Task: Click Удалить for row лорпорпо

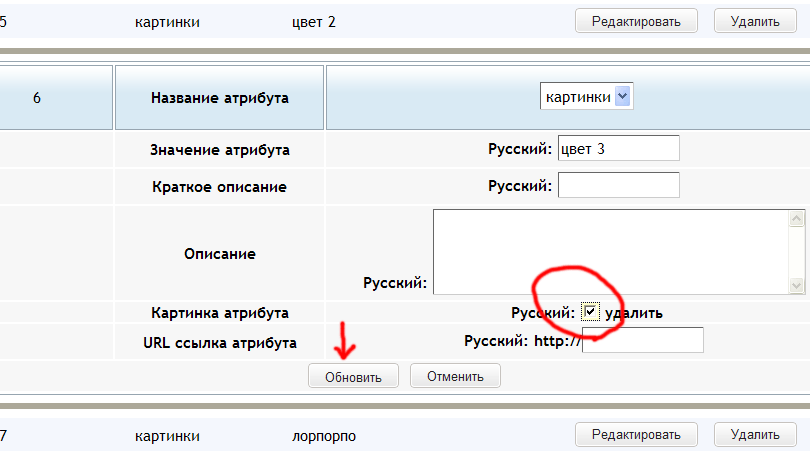Action: 755,434
